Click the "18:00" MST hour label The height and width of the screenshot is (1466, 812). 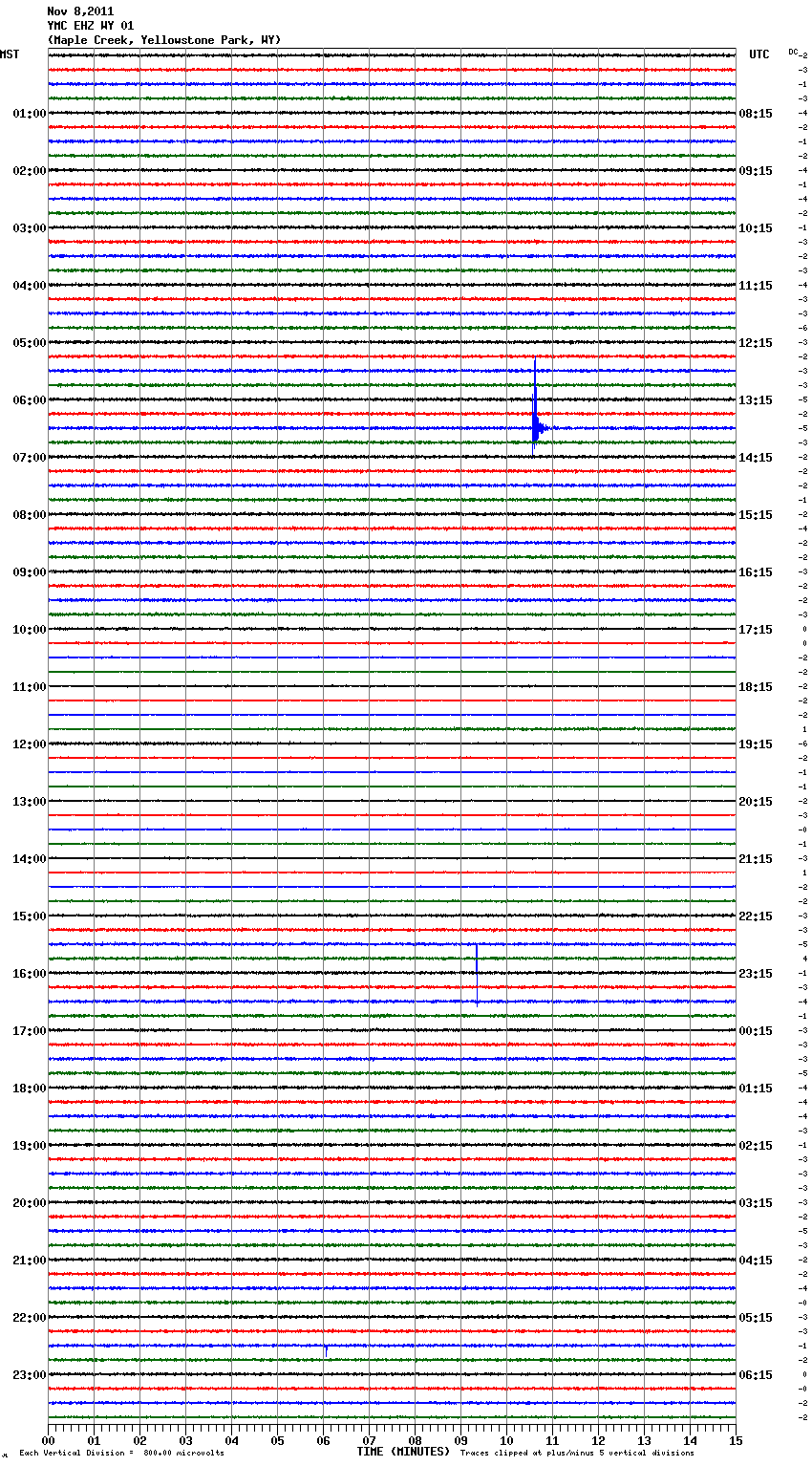coord(30,1089)
